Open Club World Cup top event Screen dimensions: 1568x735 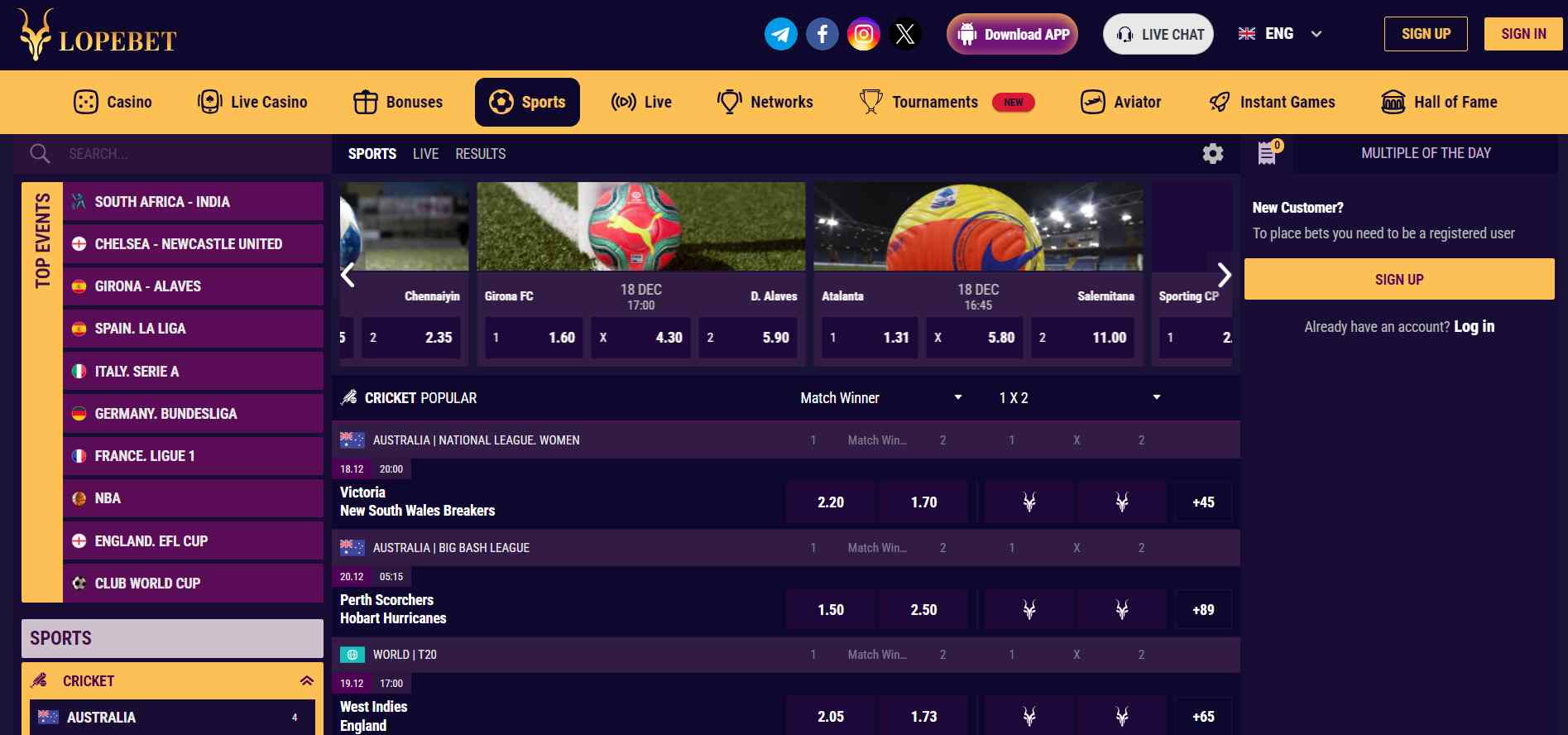click(193, 583)
